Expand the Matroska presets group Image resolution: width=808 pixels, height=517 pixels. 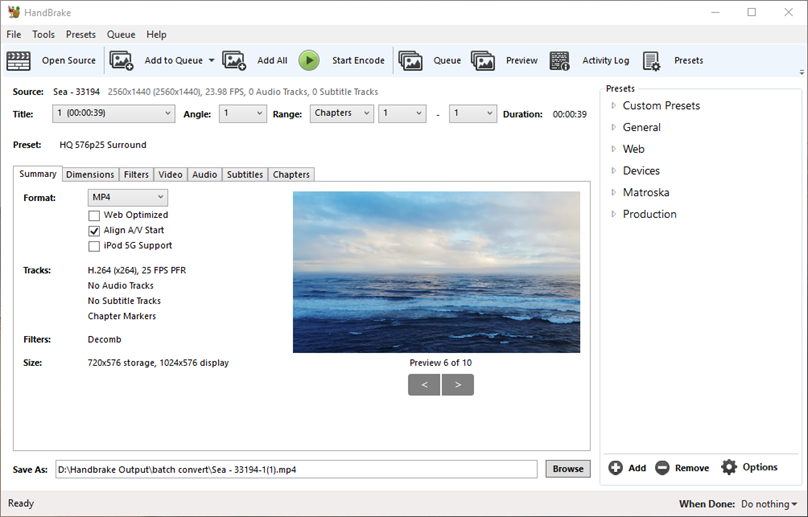613,192
